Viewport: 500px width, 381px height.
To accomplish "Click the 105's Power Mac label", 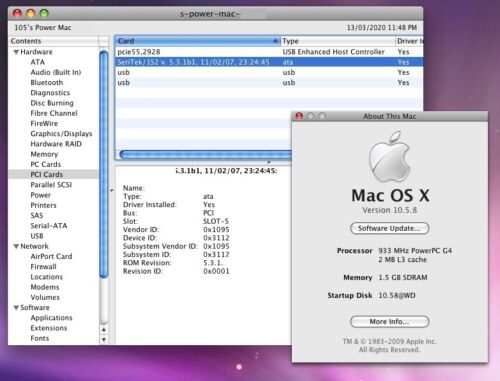I will pyautogui.click(x=43, y=28).
